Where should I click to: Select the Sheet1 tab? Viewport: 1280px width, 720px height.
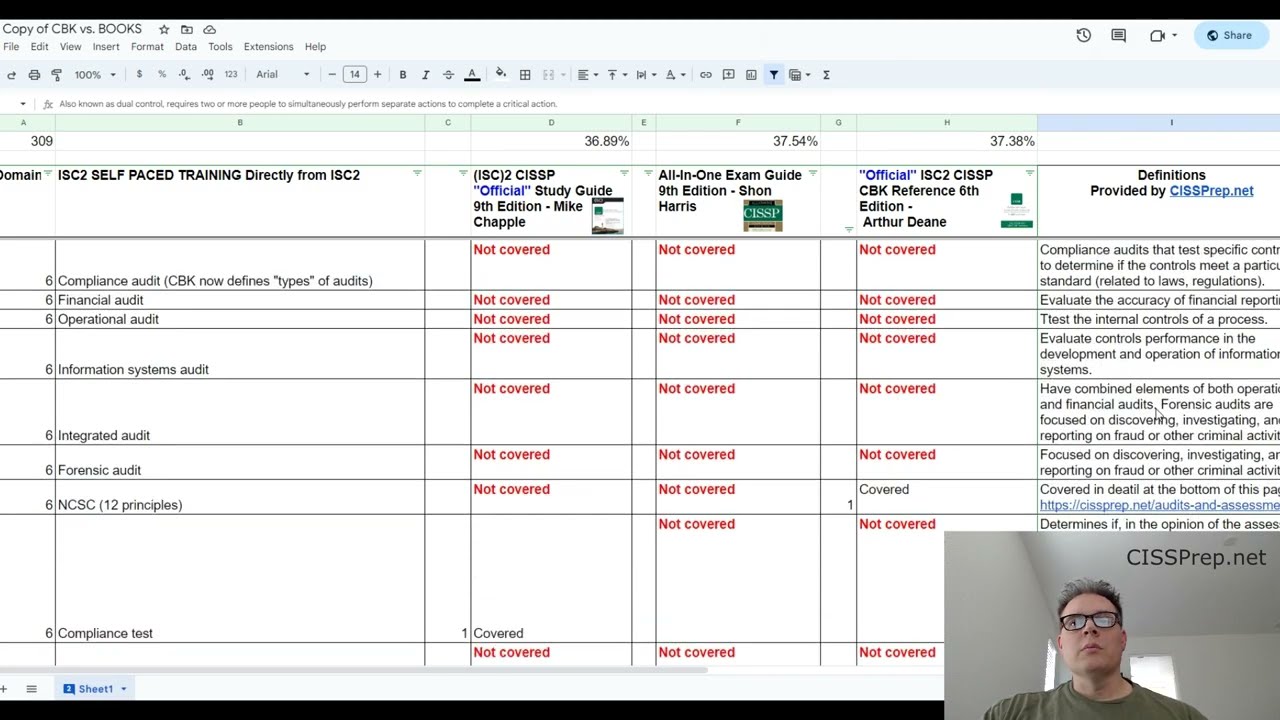pos(95,689)
